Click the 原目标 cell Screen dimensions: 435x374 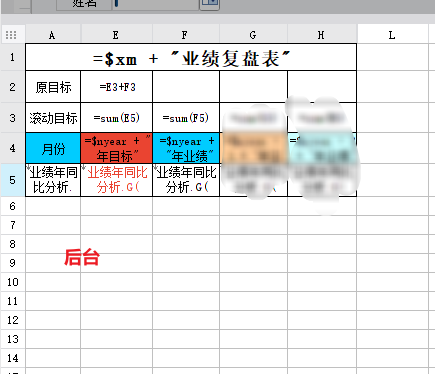(53, 87)
